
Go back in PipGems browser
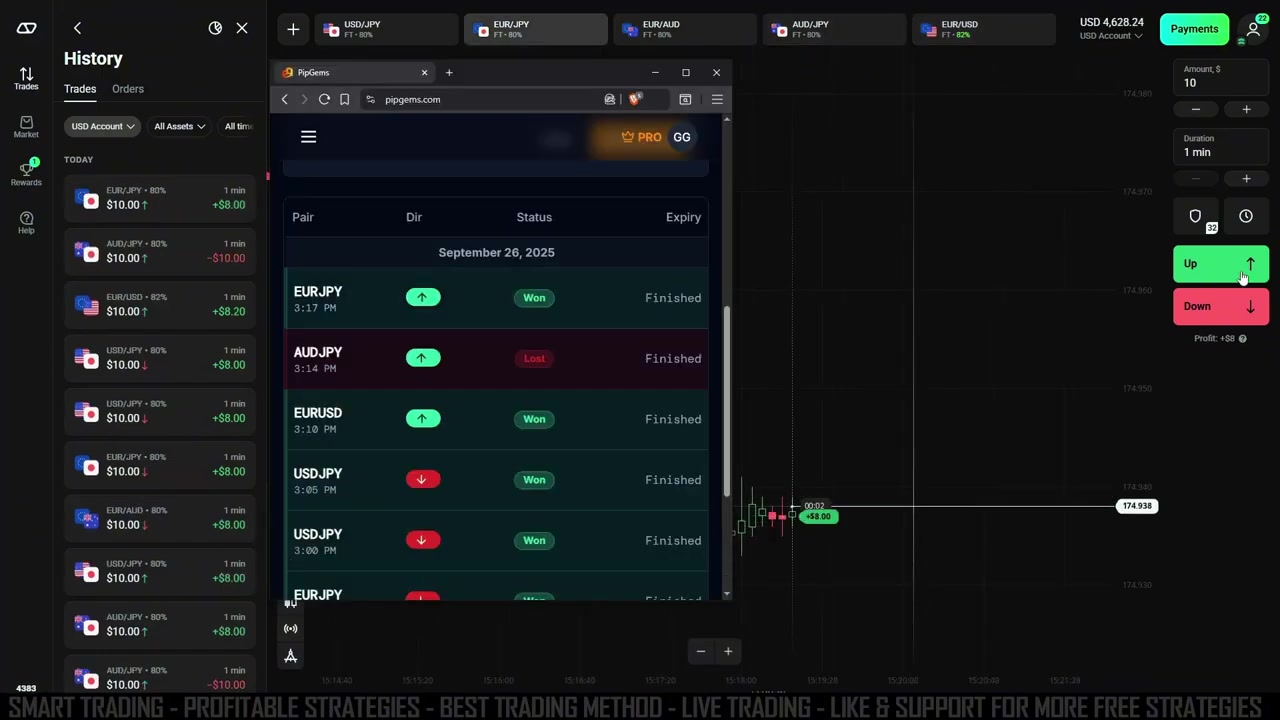pos(285,99)
